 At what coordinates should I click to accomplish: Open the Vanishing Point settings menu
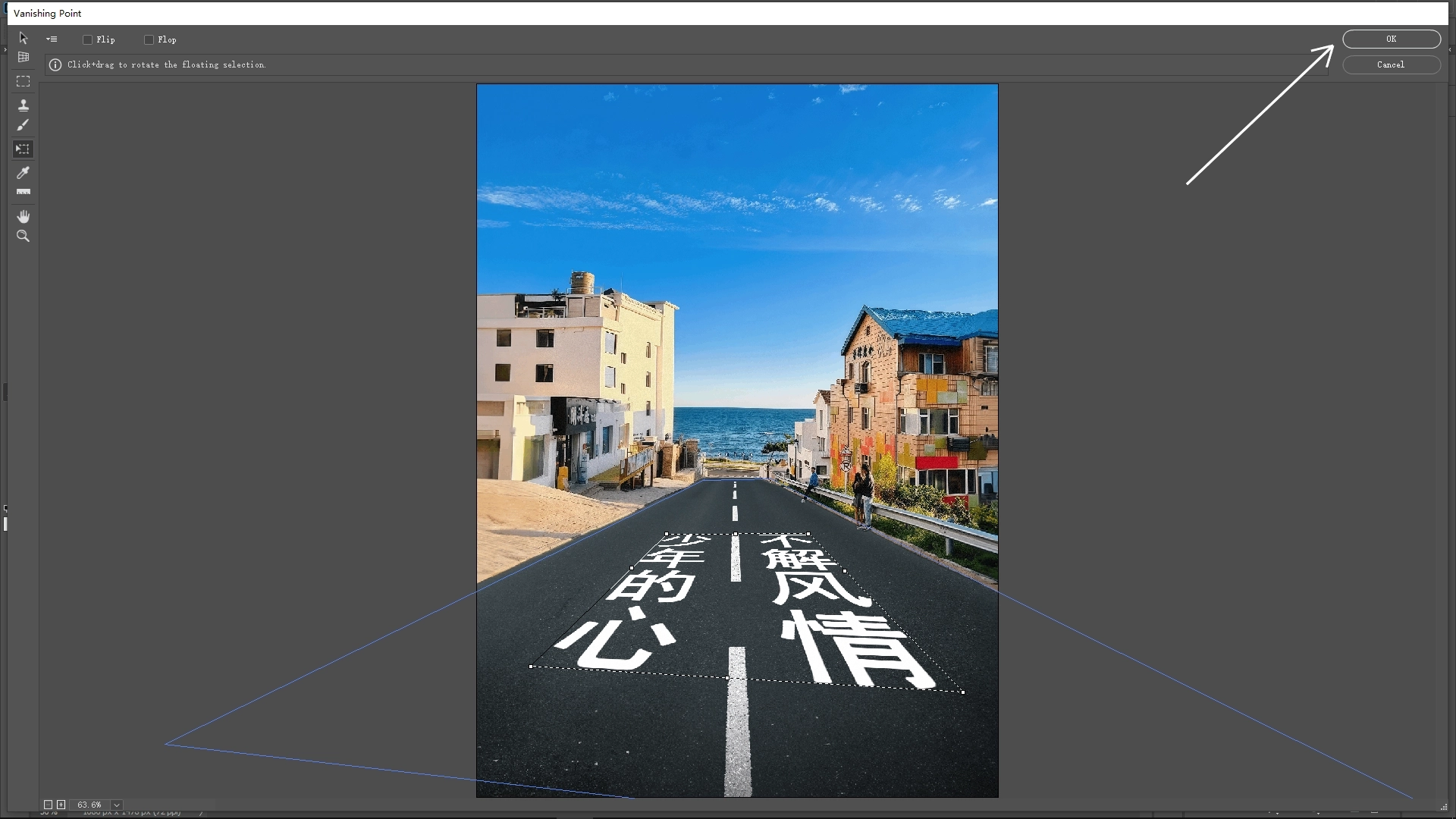(x=52, y=39)
